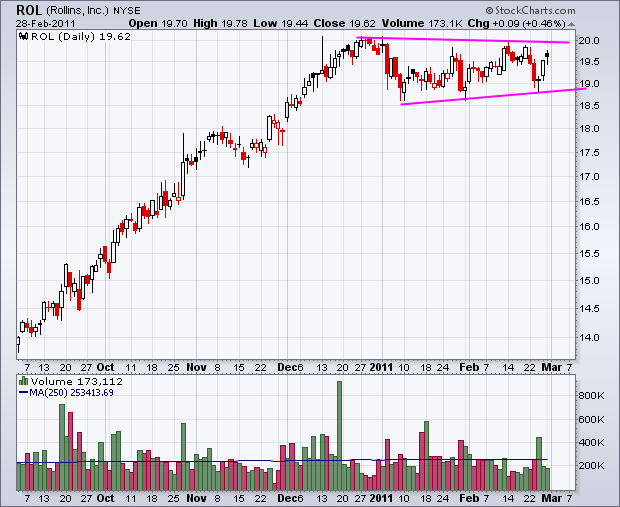Image resolution: width=620 pixels, height=507 pixels.
Task: Click the 14.0 price axis label
Action: coord(589,337)
